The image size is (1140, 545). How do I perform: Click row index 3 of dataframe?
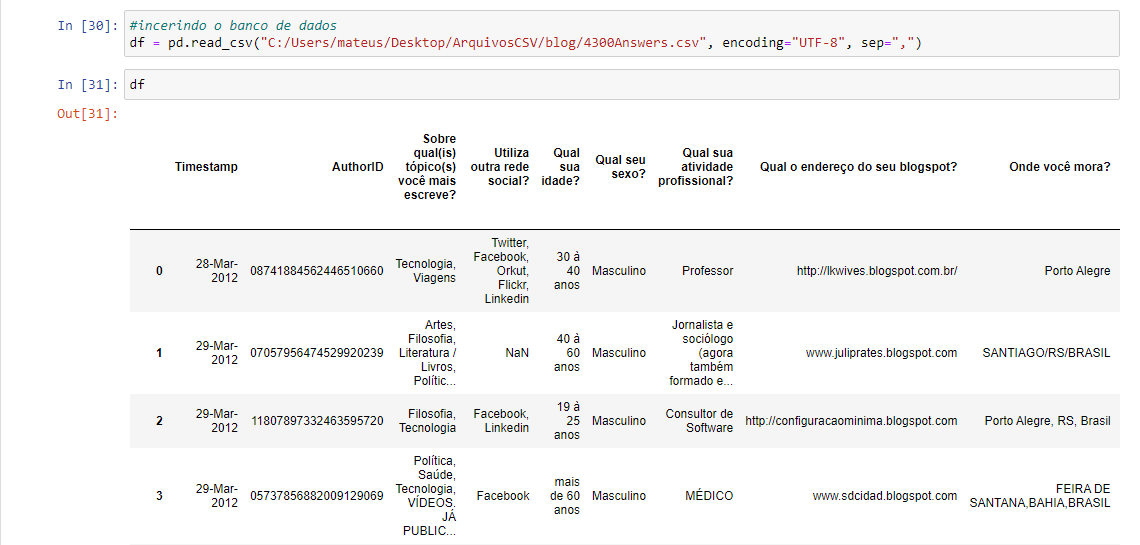pyautogui.click(x=159, y=496)
